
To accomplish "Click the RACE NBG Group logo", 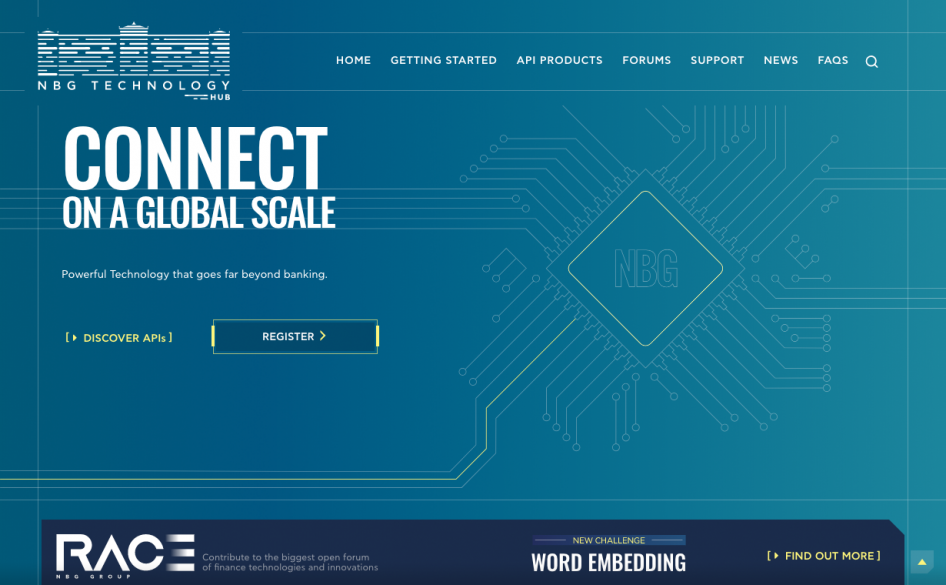I will pyautogui.click(x=125, y=555).
